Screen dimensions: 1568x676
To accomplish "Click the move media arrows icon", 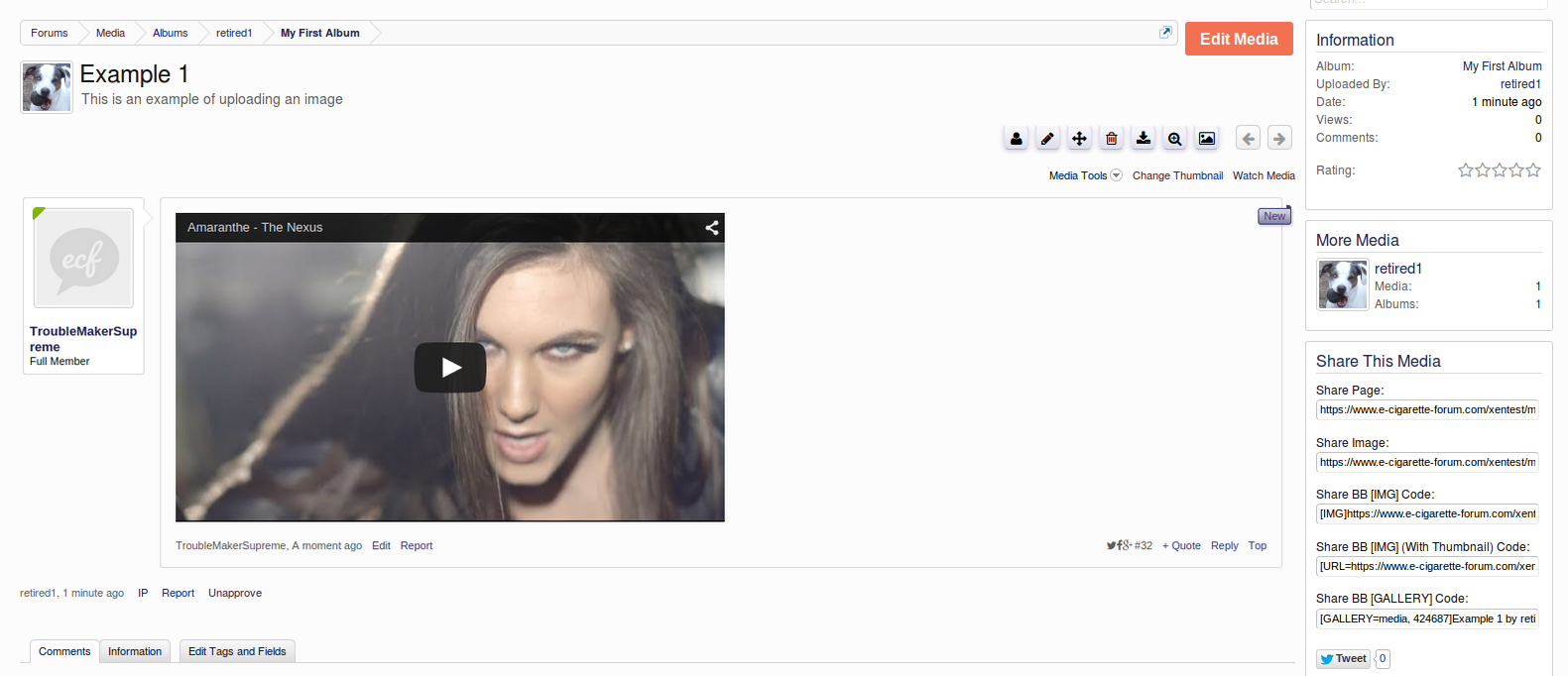I will [1079, 139].
